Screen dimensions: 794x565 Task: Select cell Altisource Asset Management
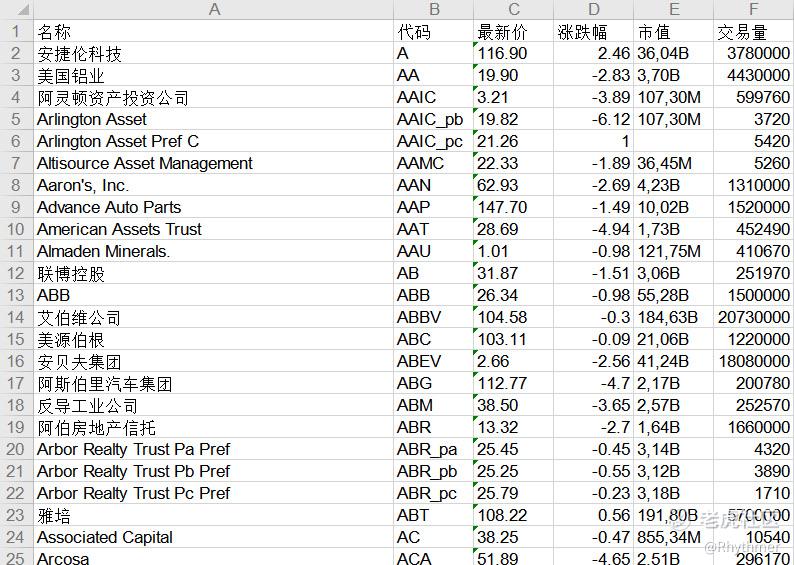coord(213,163)
